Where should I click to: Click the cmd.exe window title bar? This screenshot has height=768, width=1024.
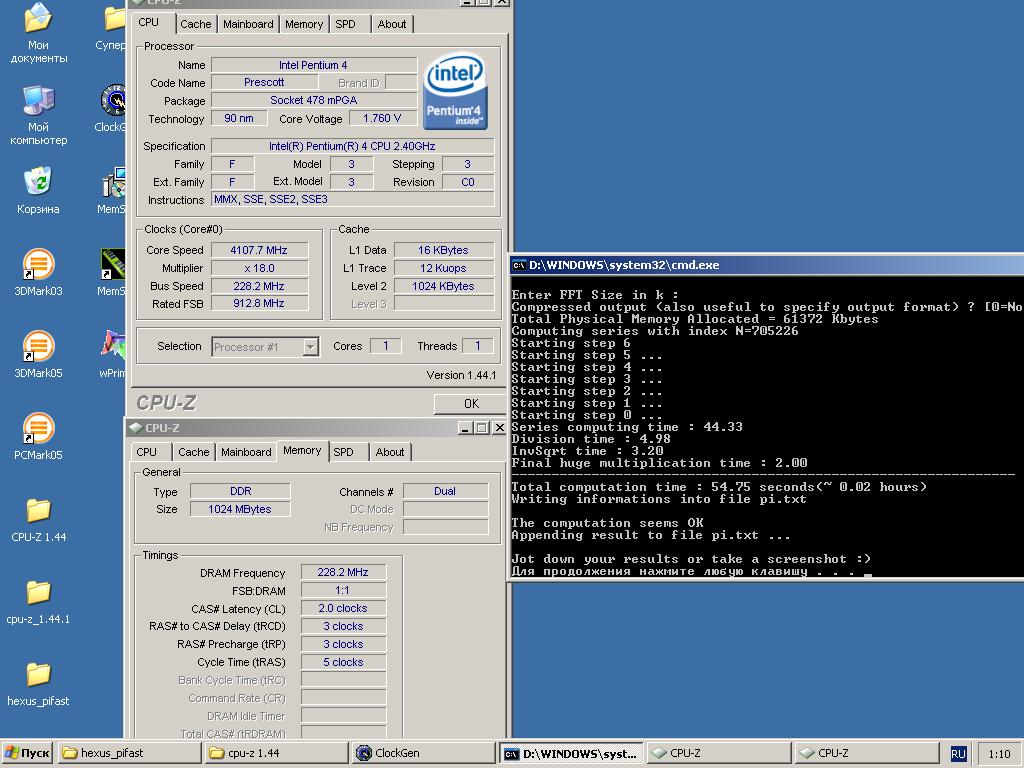tap(766, 265)
